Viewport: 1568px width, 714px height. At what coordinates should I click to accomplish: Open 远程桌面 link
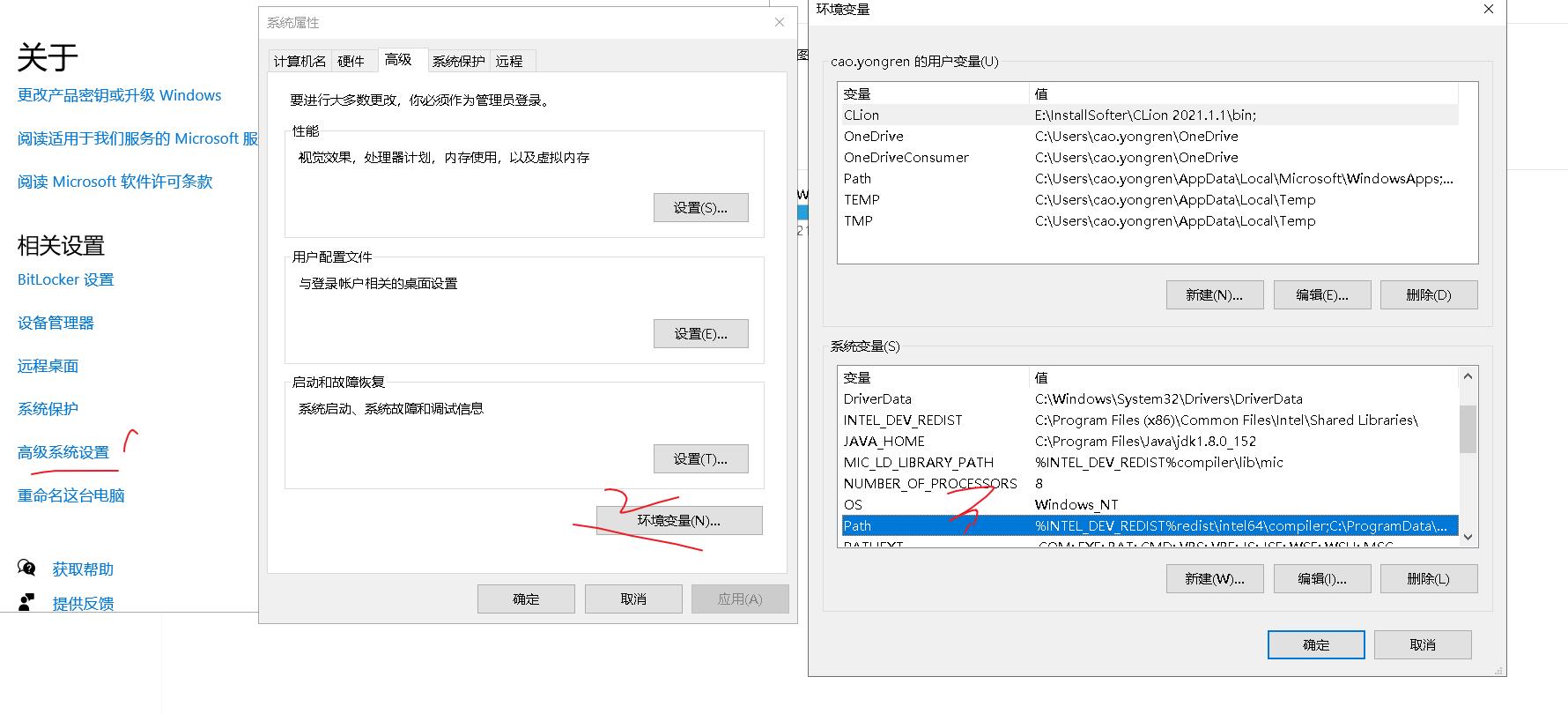coord(48,366)
